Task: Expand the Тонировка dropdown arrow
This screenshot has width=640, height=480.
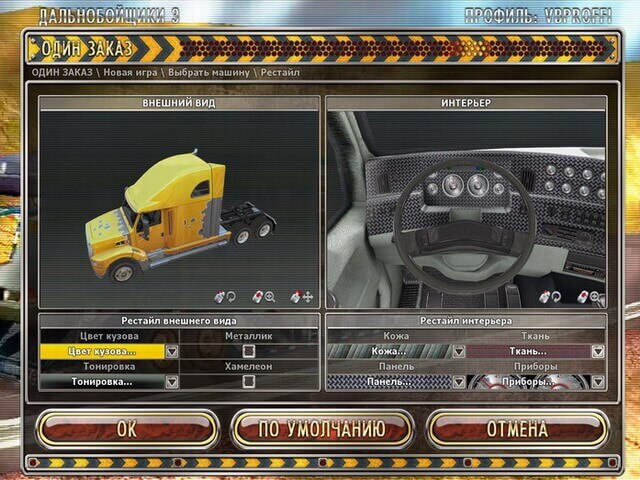Action: [x=171, y=382]
